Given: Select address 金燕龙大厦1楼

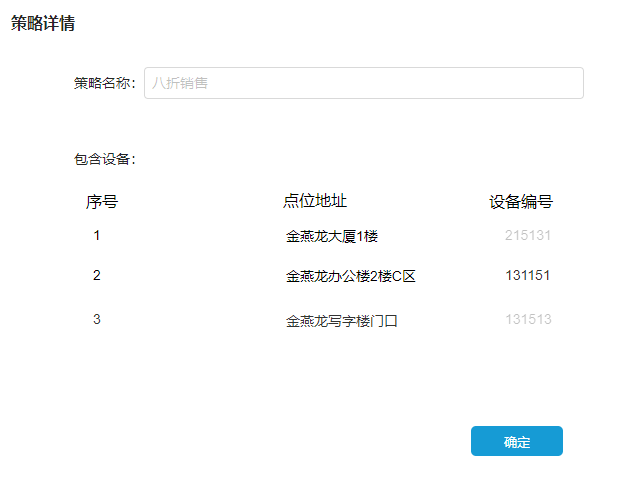Looking at the screenshot, I should [x=332, y=236].
